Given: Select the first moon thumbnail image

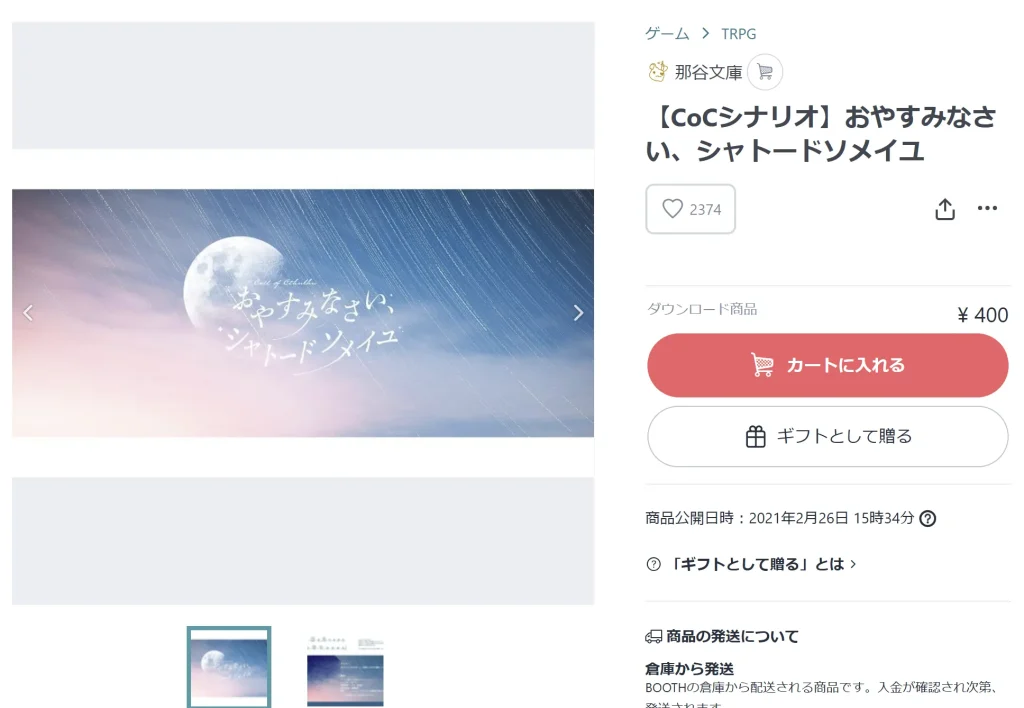Looking at the screenshot, I should pyautogui.click(x=229, y=667).
